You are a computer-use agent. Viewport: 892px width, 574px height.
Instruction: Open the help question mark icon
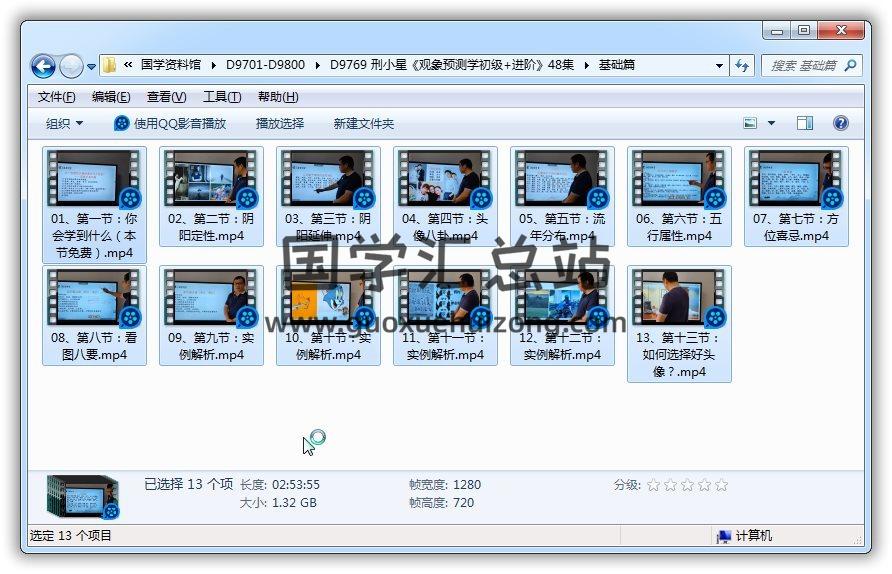click(x=840, y=123)
